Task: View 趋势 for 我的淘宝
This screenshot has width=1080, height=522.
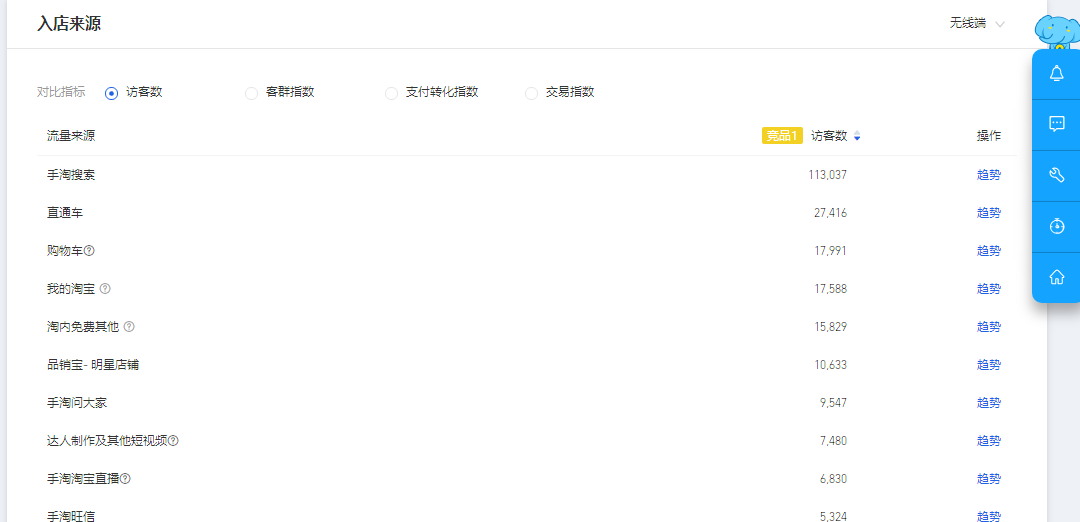Action: coord(988,289)
